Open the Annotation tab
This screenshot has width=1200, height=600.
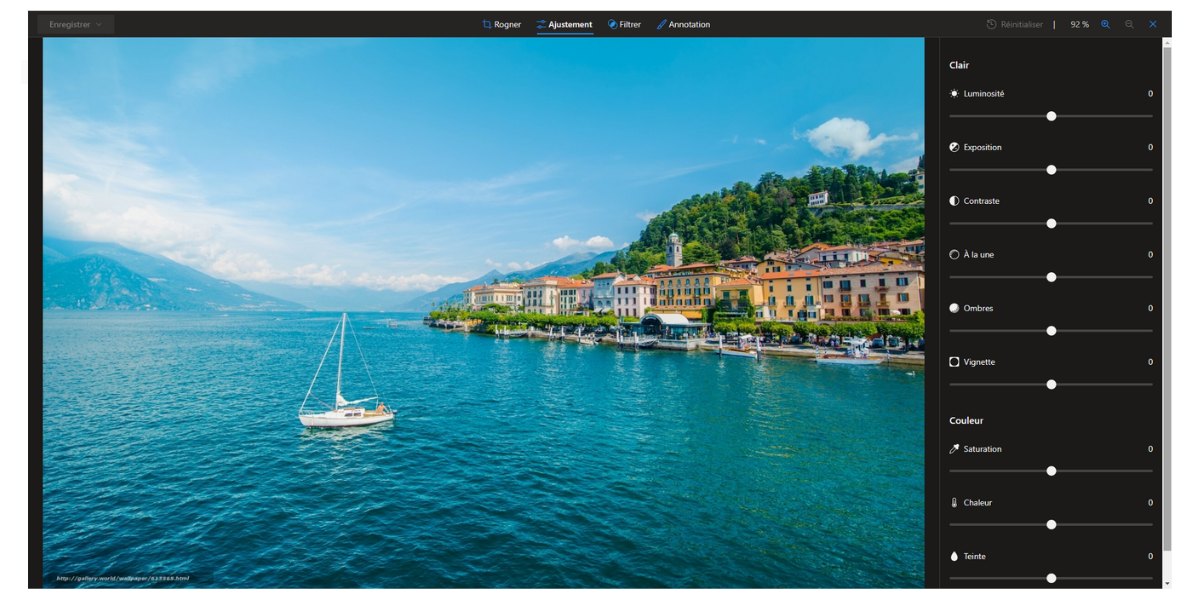click(x=683, y=24)
